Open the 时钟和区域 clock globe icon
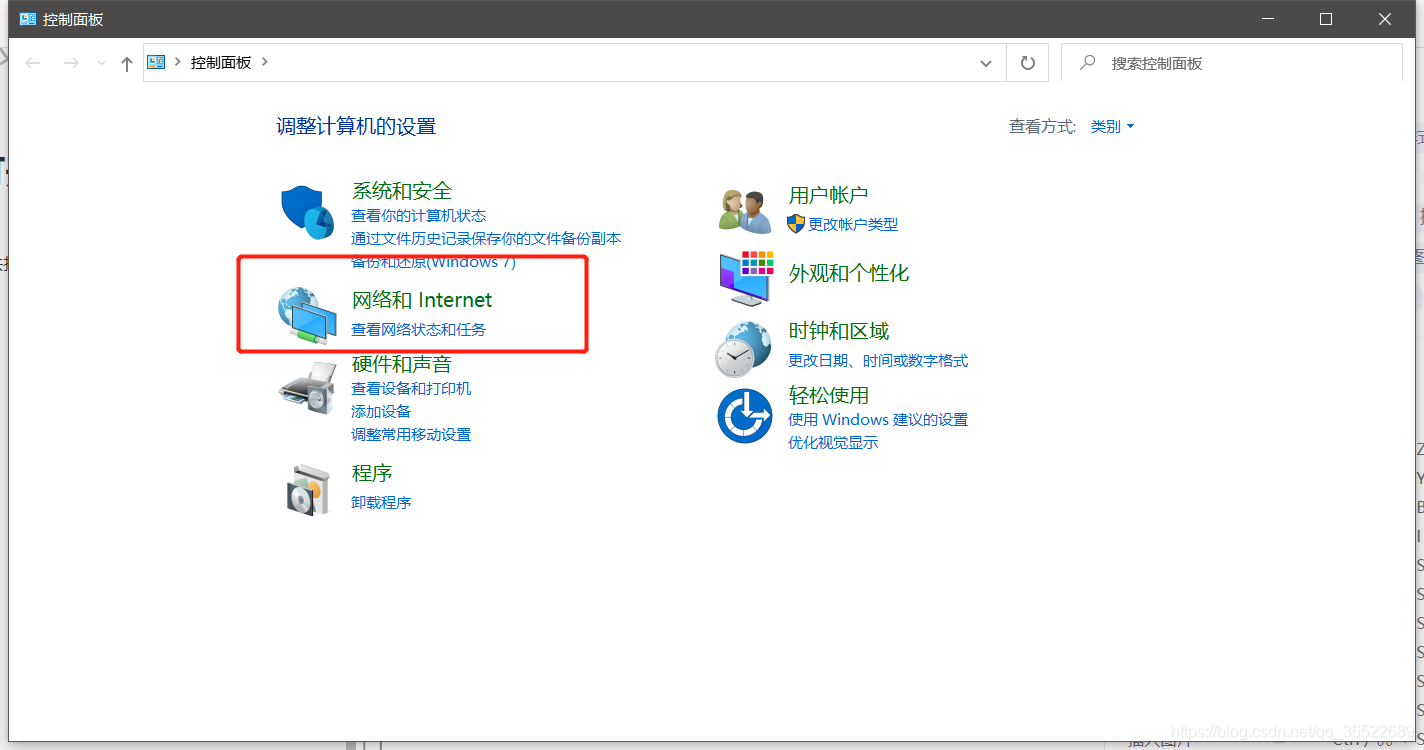Screen dimensions: 1424x750 click(x=743, y=349)
